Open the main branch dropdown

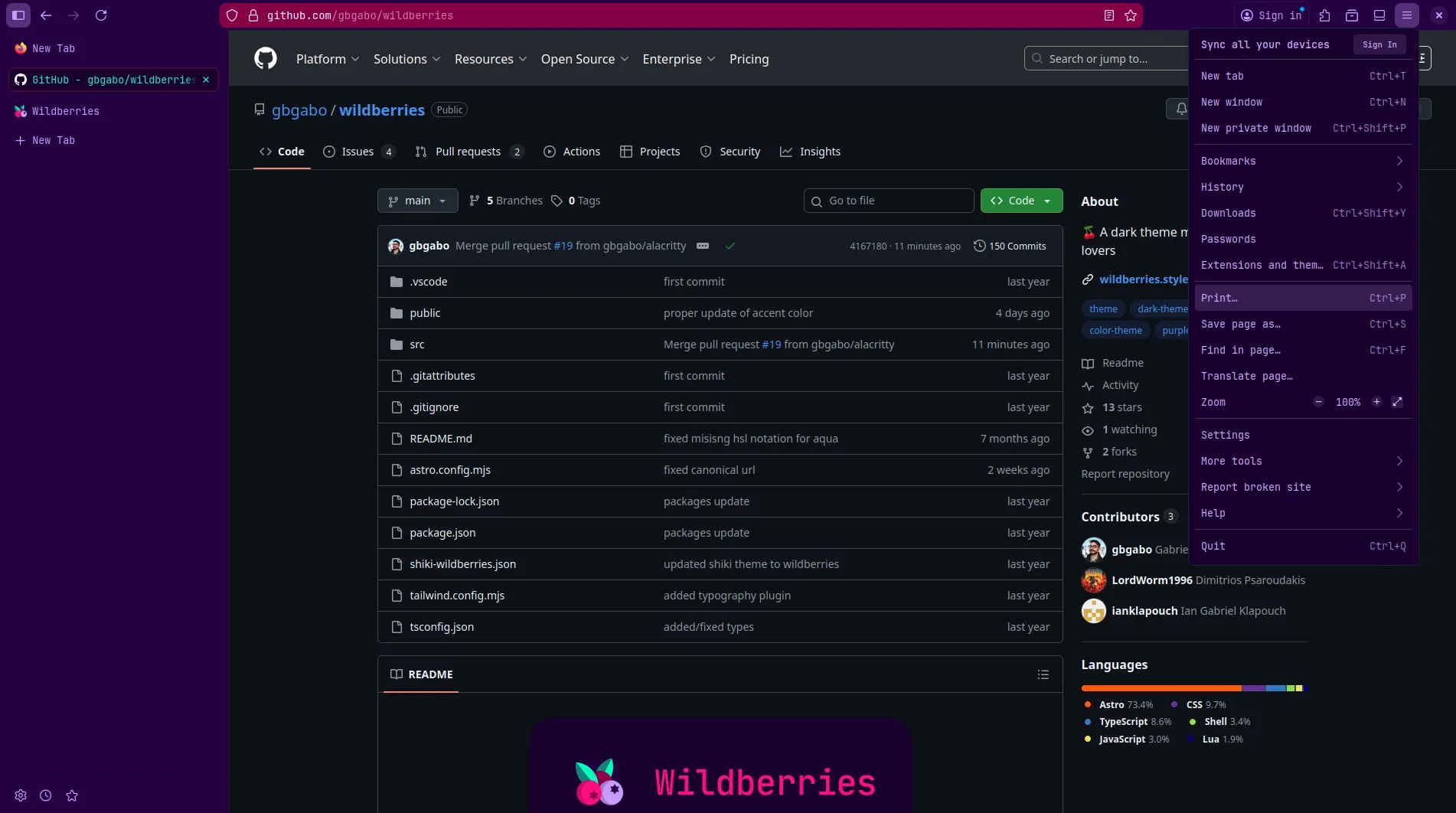point(417,201)
